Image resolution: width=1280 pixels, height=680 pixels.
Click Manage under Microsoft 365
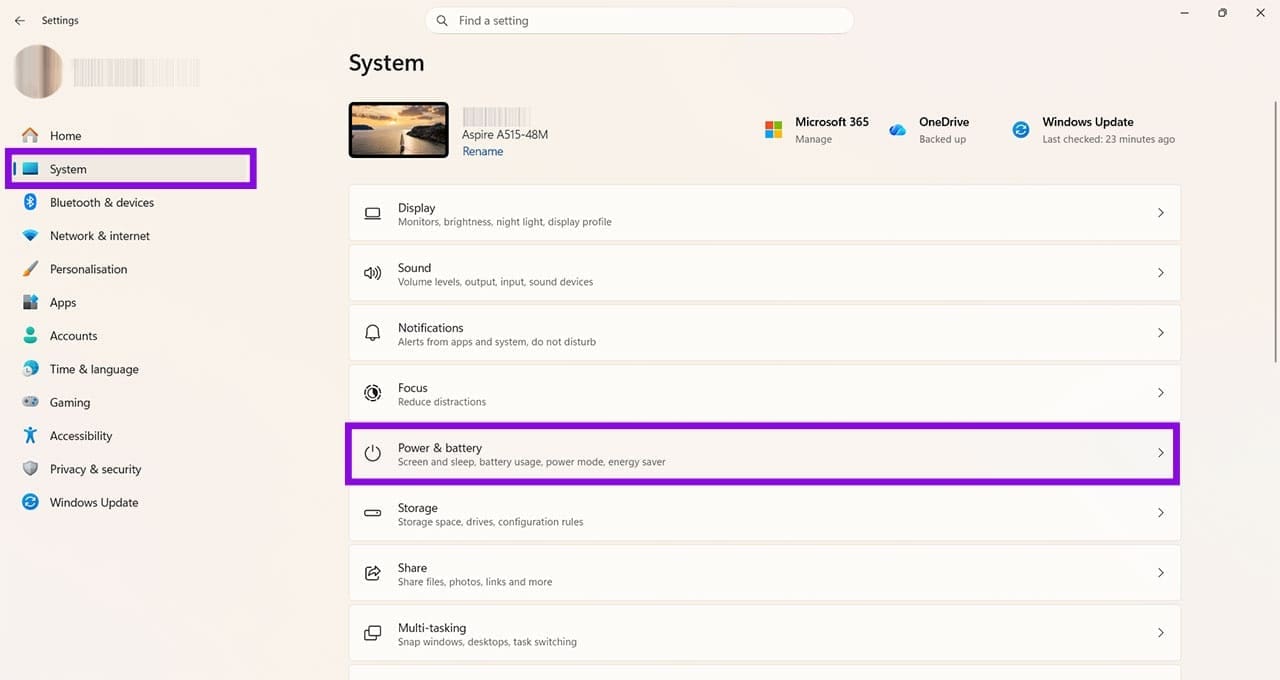(813, 140)
